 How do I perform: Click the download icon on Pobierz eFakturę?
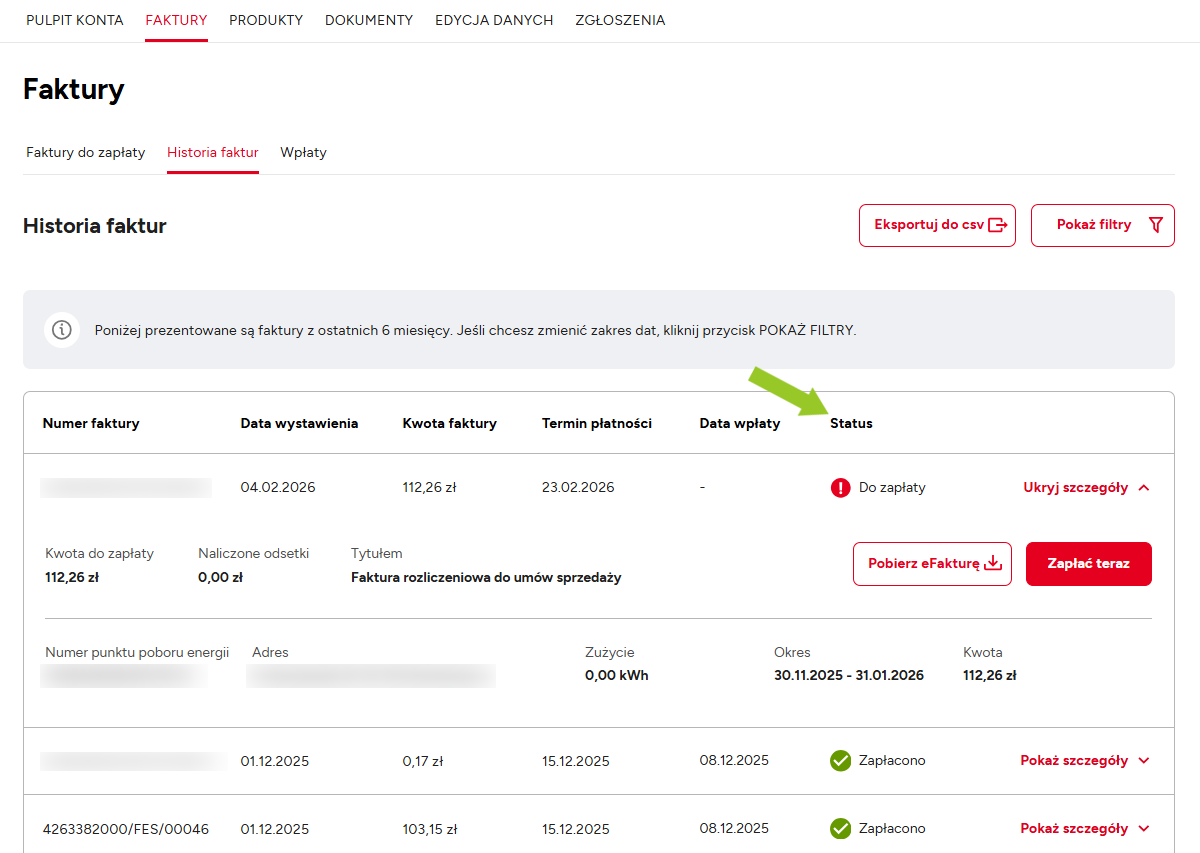click(992, 564)
